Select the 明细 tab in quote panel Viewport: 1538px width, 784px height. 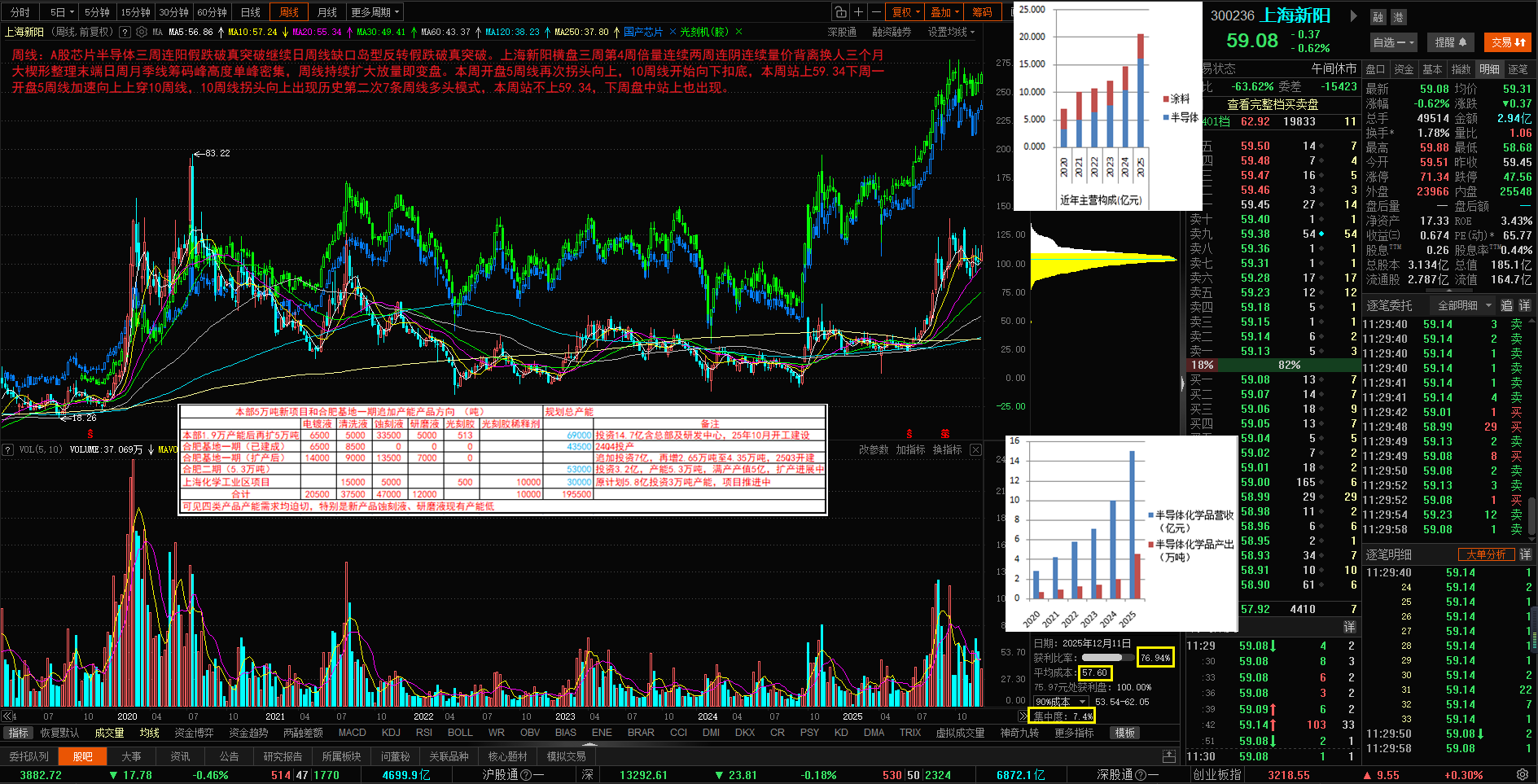coord(1489,69)
